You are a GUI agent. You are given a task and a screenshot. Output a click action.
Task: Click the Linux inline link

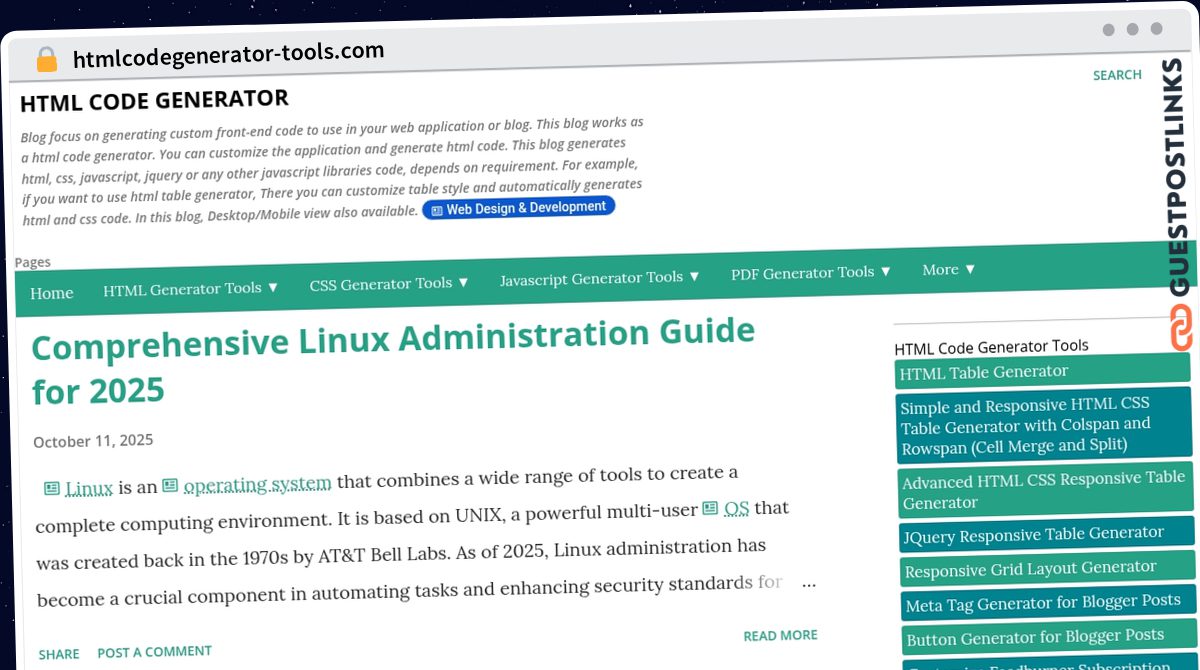point(89,489)
